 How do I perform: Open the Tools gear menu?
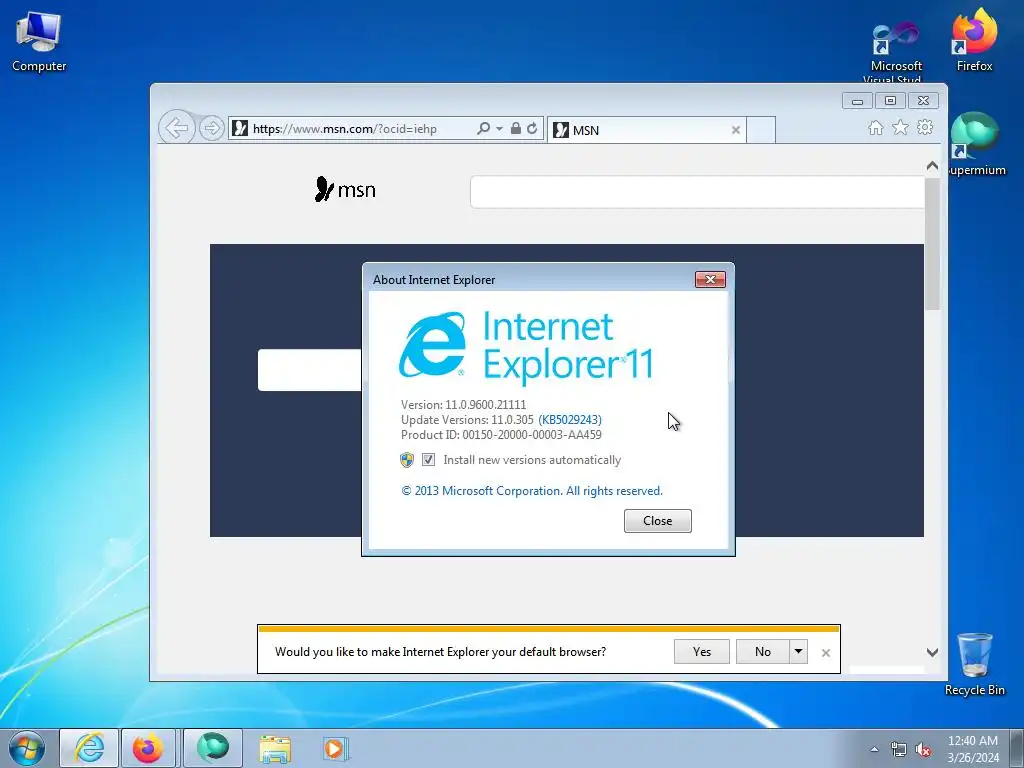pos(925,127)
